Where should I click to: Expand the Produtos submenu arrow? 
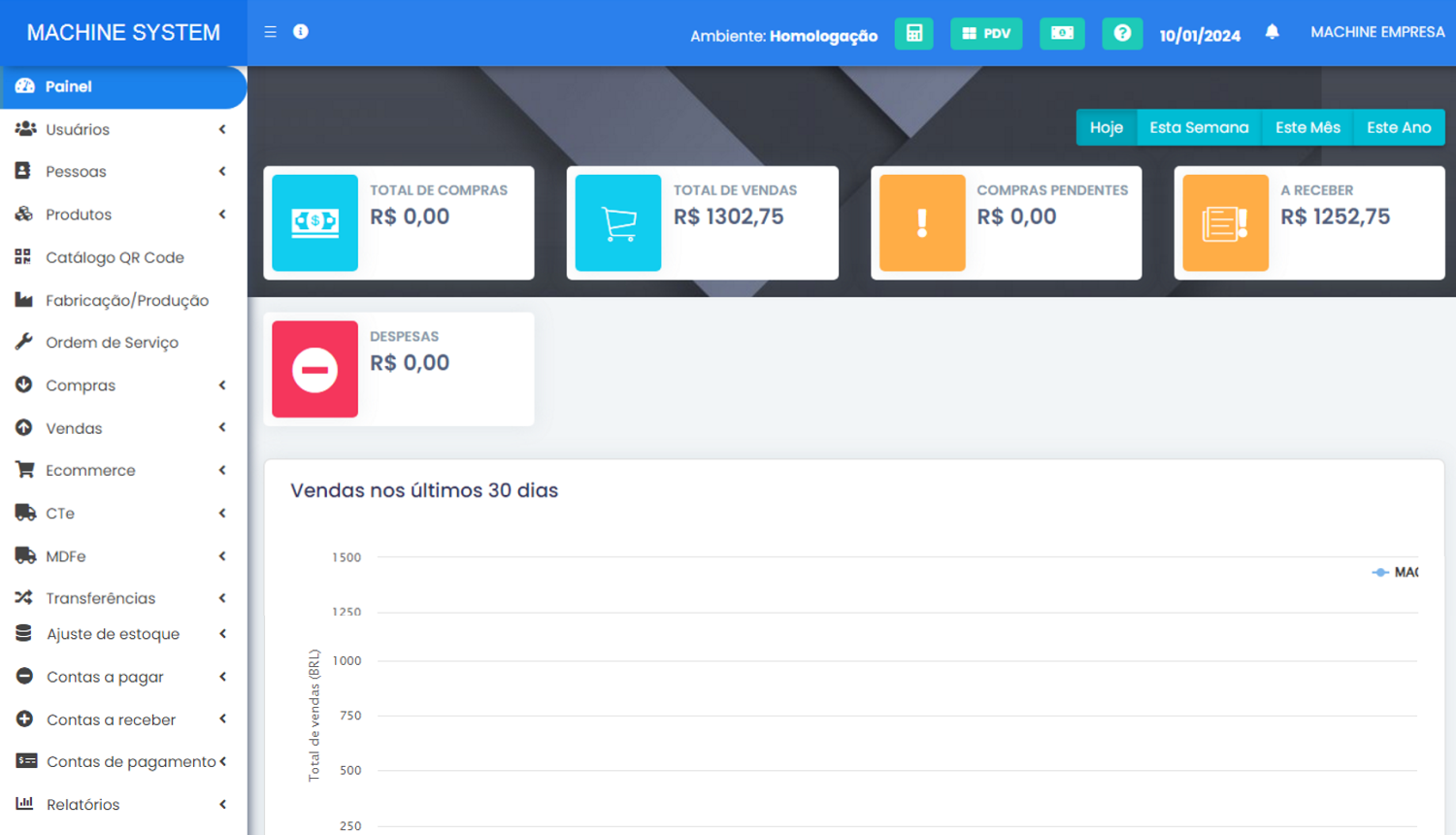click(x=222, y=215)
